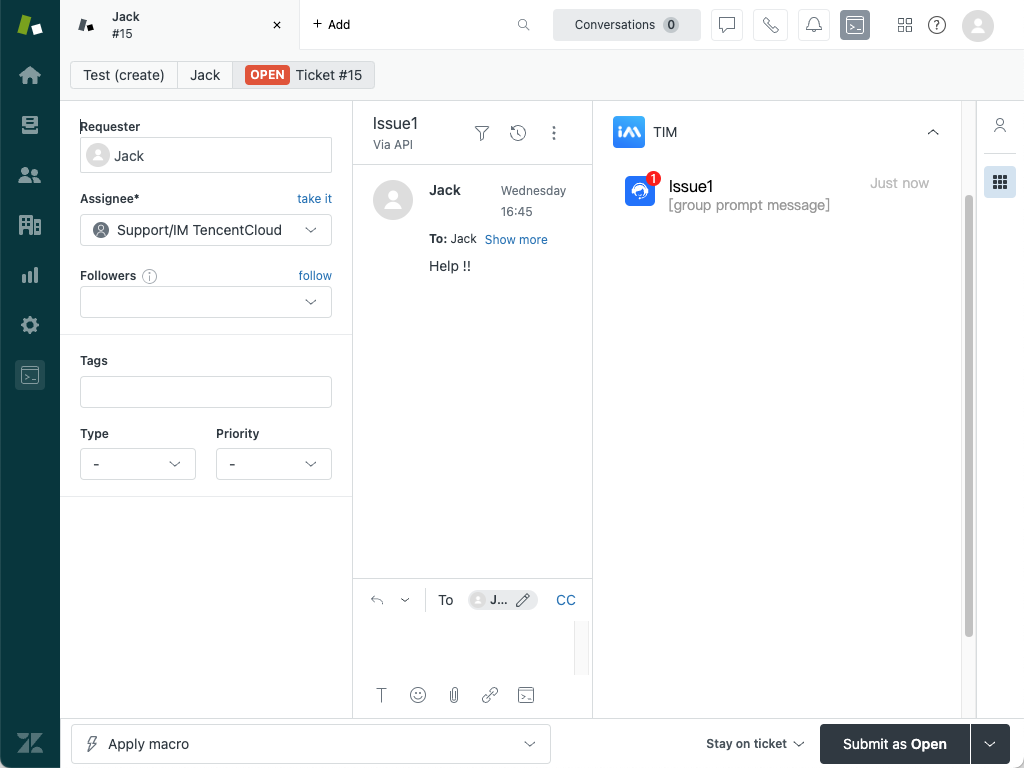Open the emoji picker in composer
The width and height of the screenshot is (1024, 768).
coord(418,695)
